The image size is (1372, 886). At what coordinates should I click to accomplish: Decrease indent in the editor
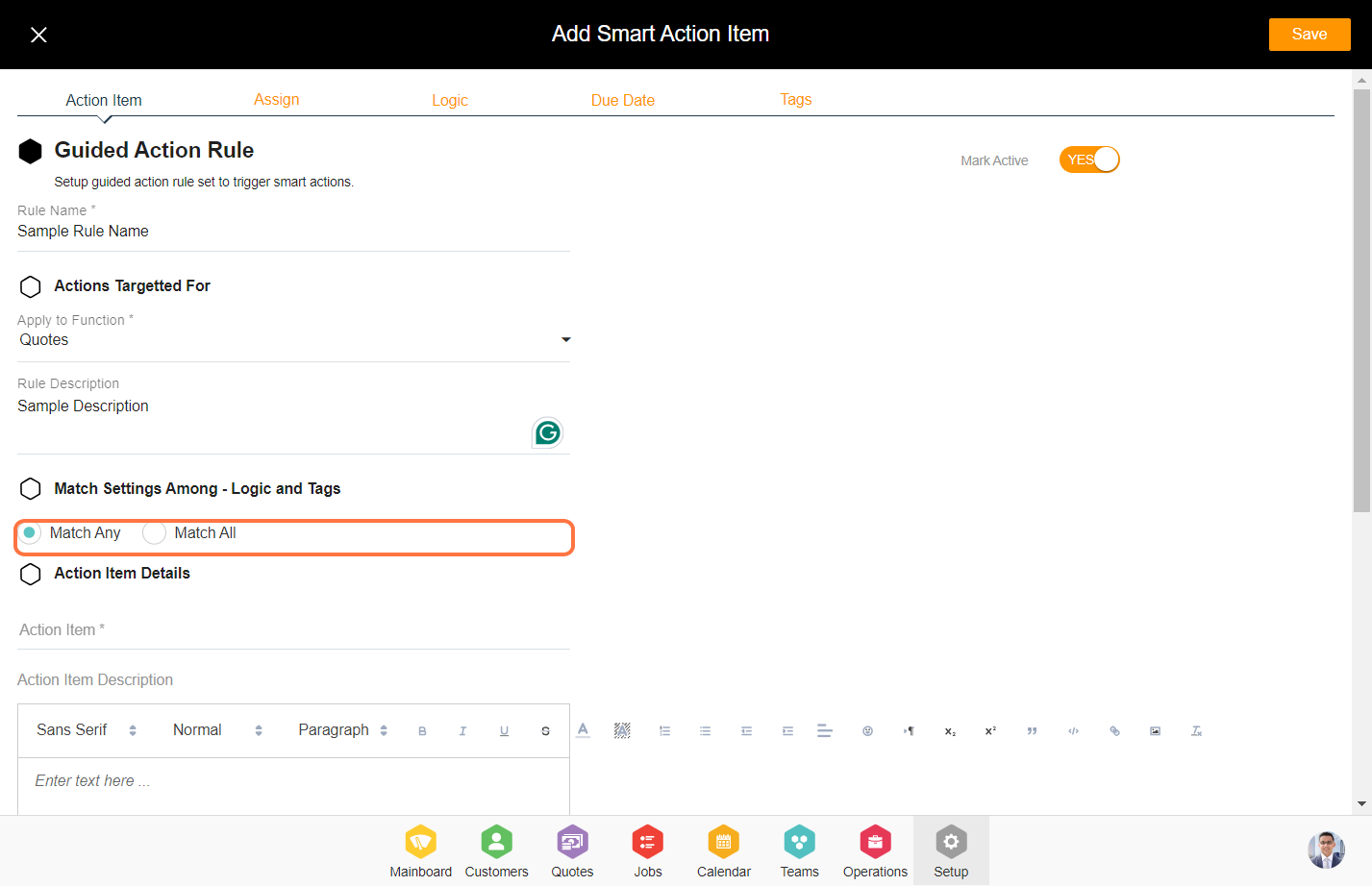click(746, 731)
